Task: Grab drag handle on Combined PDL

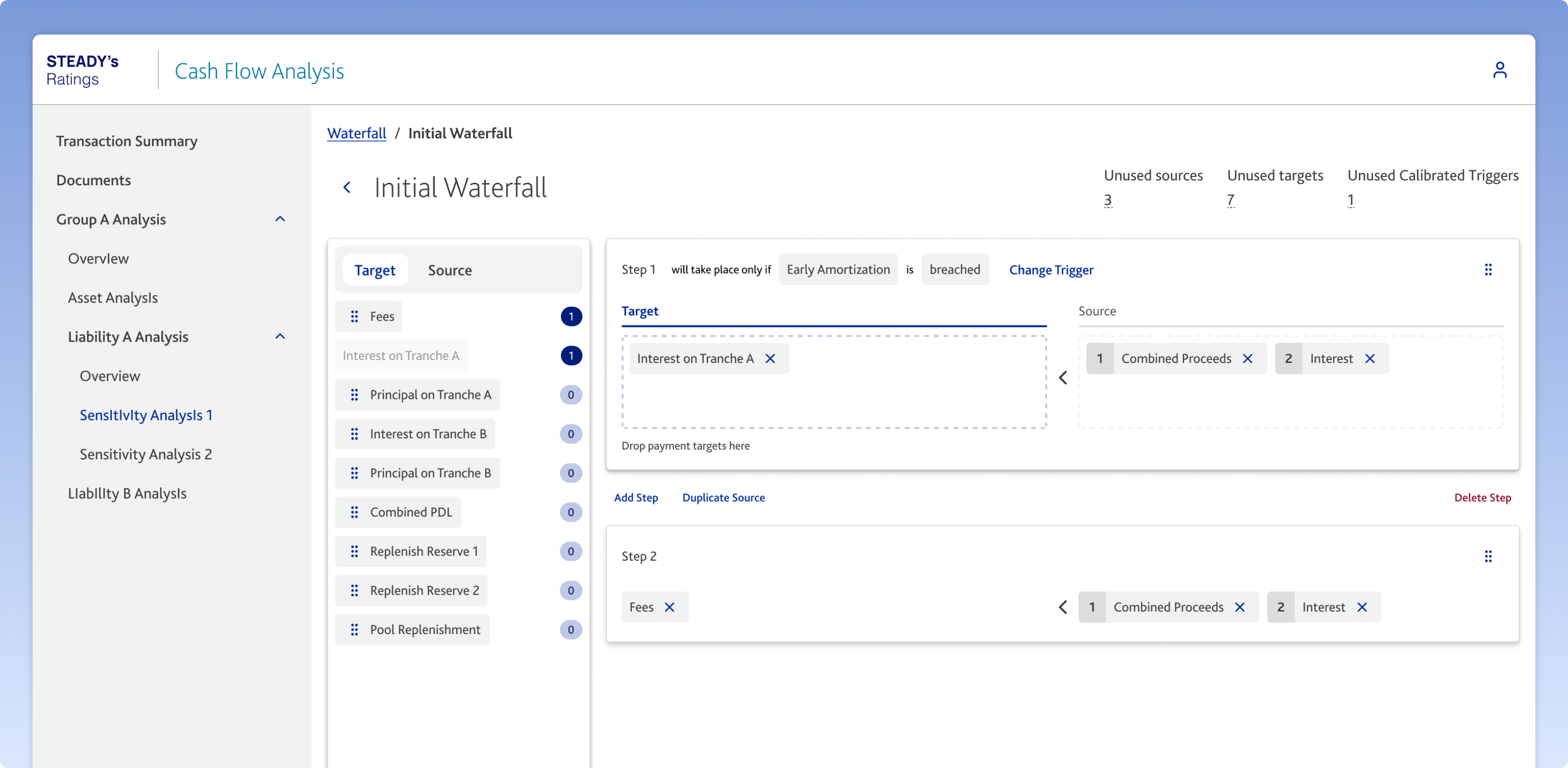Action: [x=354, y=512]
